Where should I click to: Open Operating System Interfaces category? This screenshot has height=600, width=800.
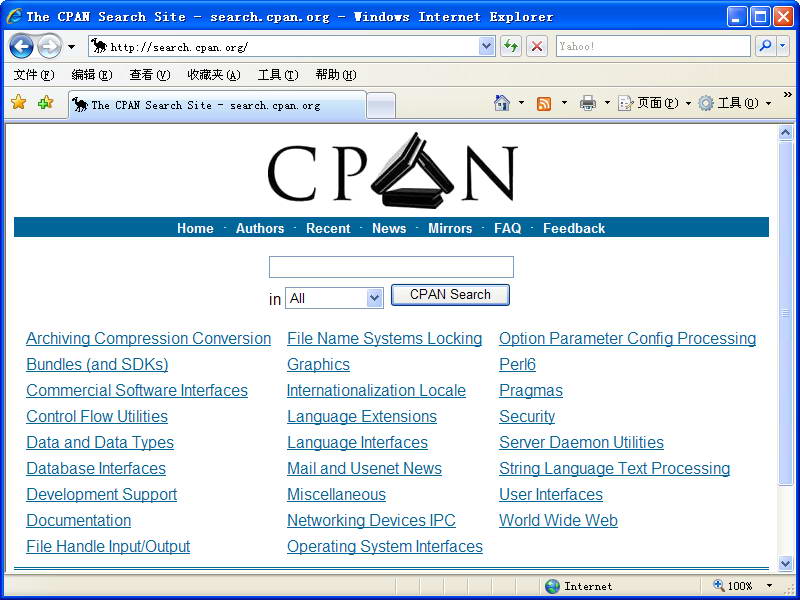point(385,546)
